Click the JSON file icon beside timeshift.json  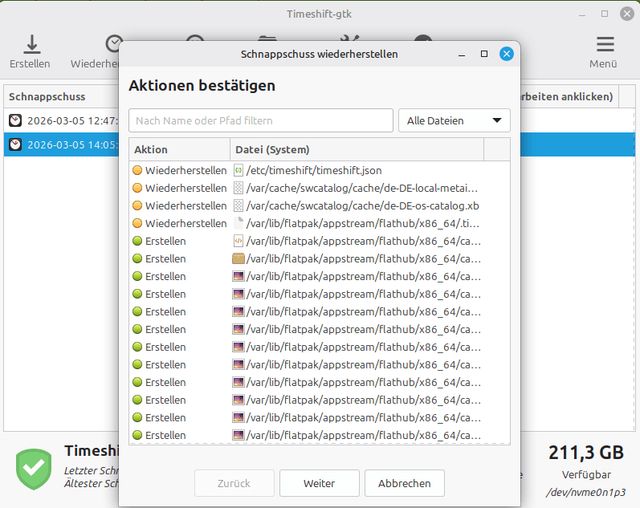point(238,171)
